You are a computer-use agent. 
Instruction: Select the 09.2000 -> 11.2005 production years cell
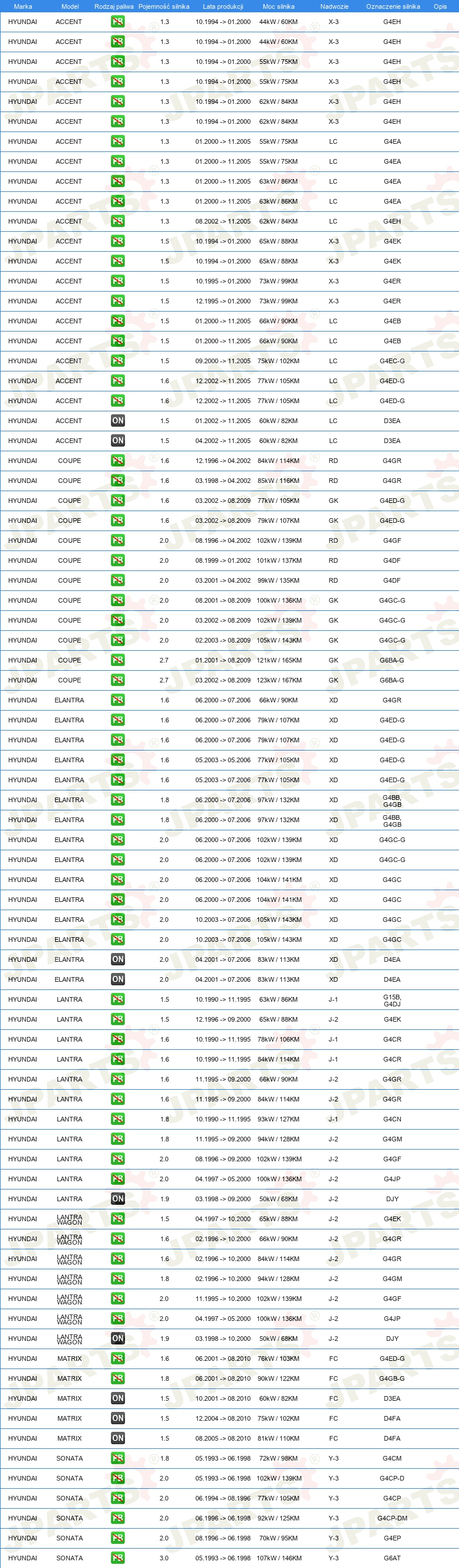pyautogui.click(x=223, y=361)
